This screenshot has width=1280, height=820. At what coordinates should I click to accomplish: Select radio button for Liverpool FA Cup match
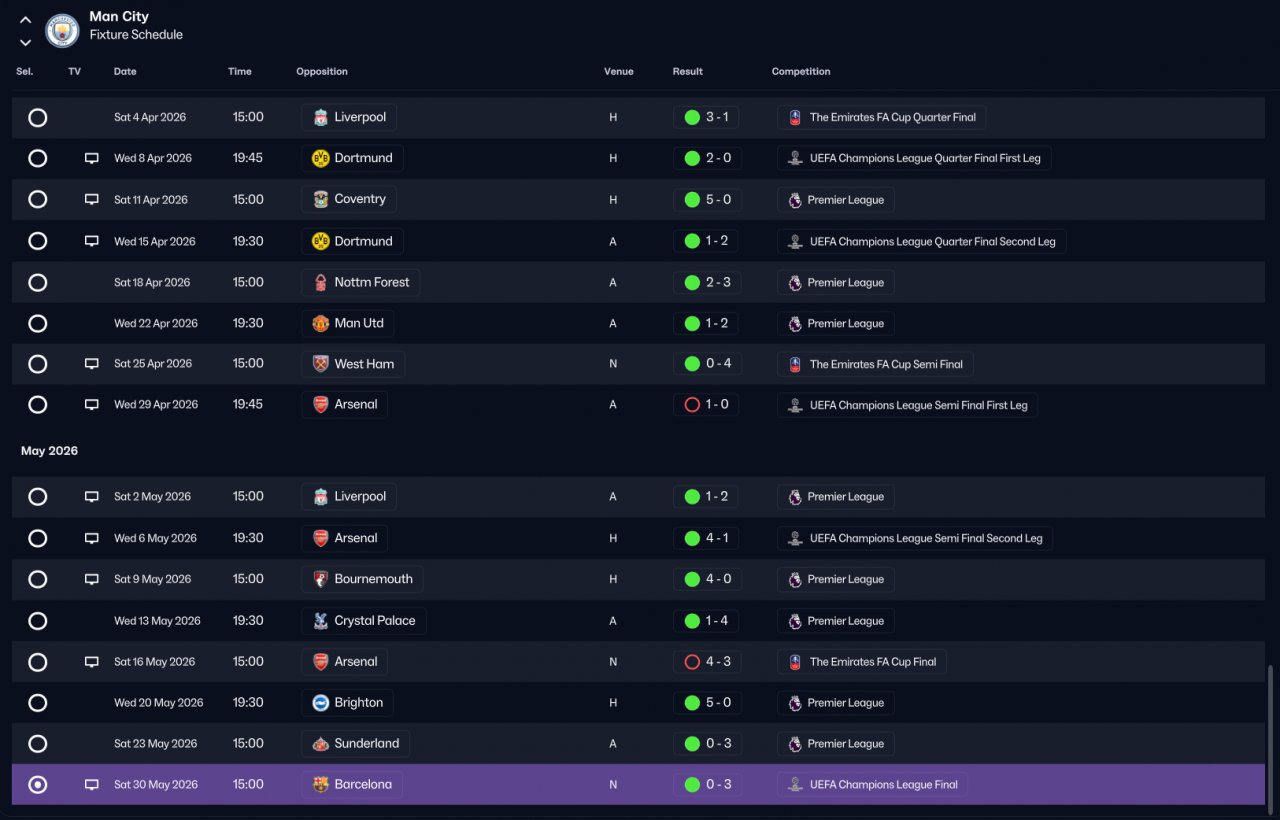click(x=38, y=117)
